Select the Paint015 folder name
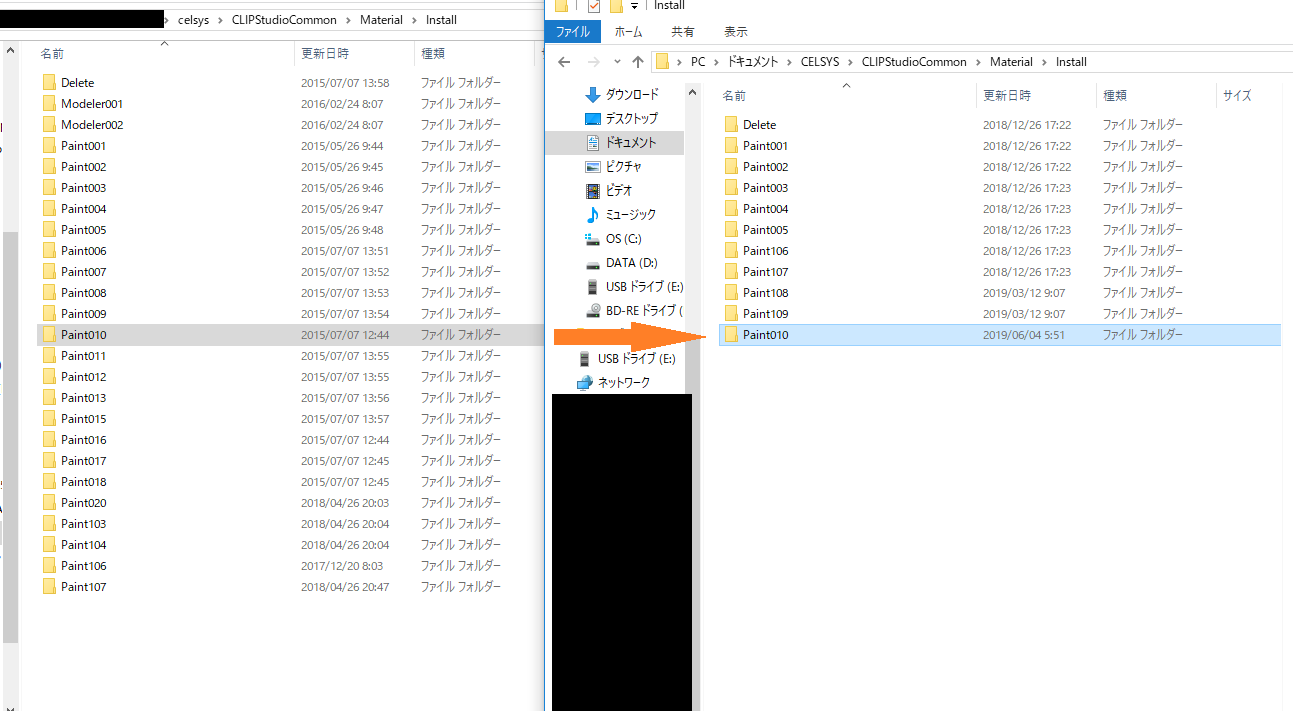 pyautogui.click(x=83, y=419)
